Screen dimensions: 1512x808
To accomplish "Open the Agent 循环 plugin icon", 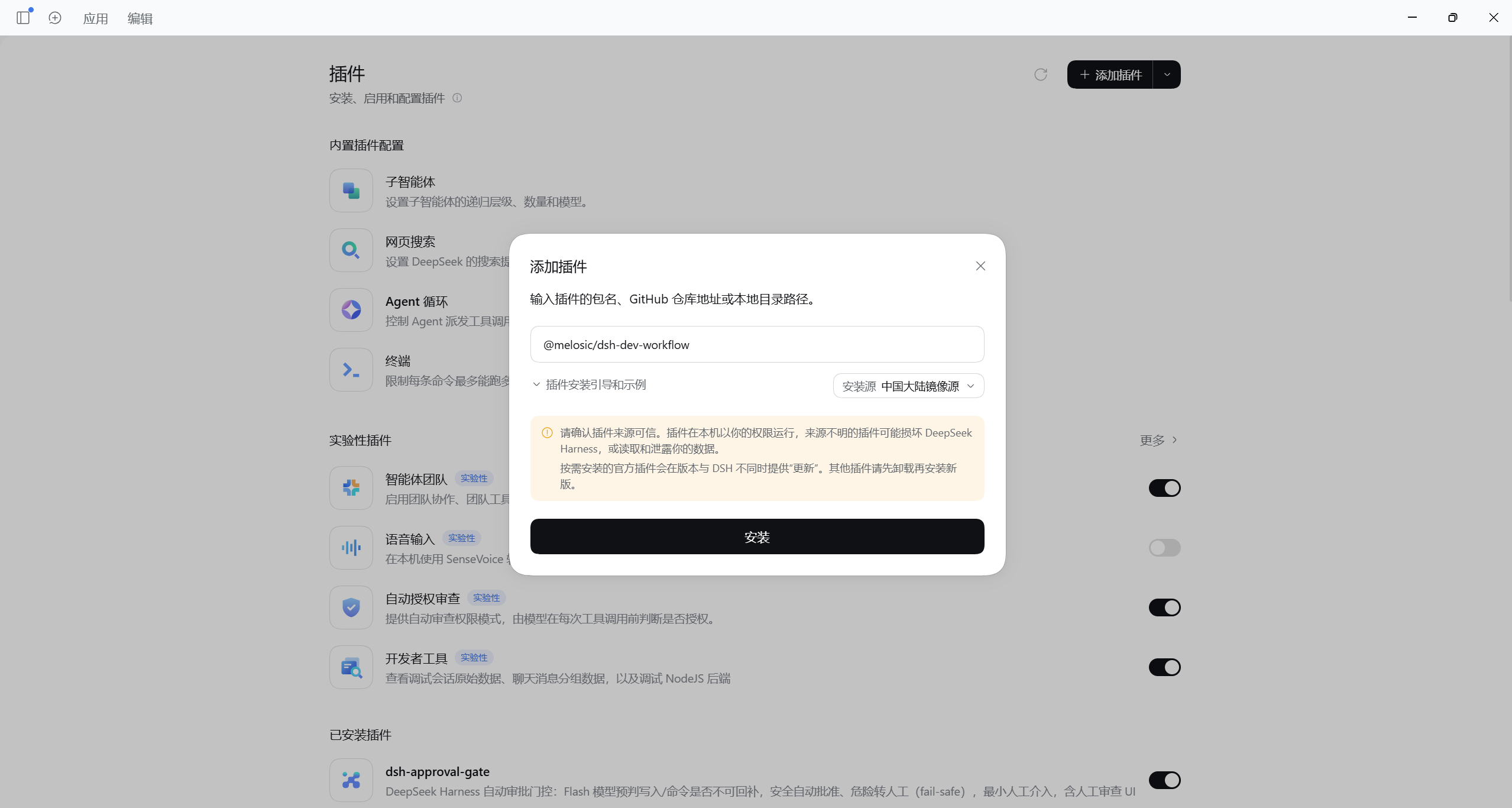I will click(351, 310).
